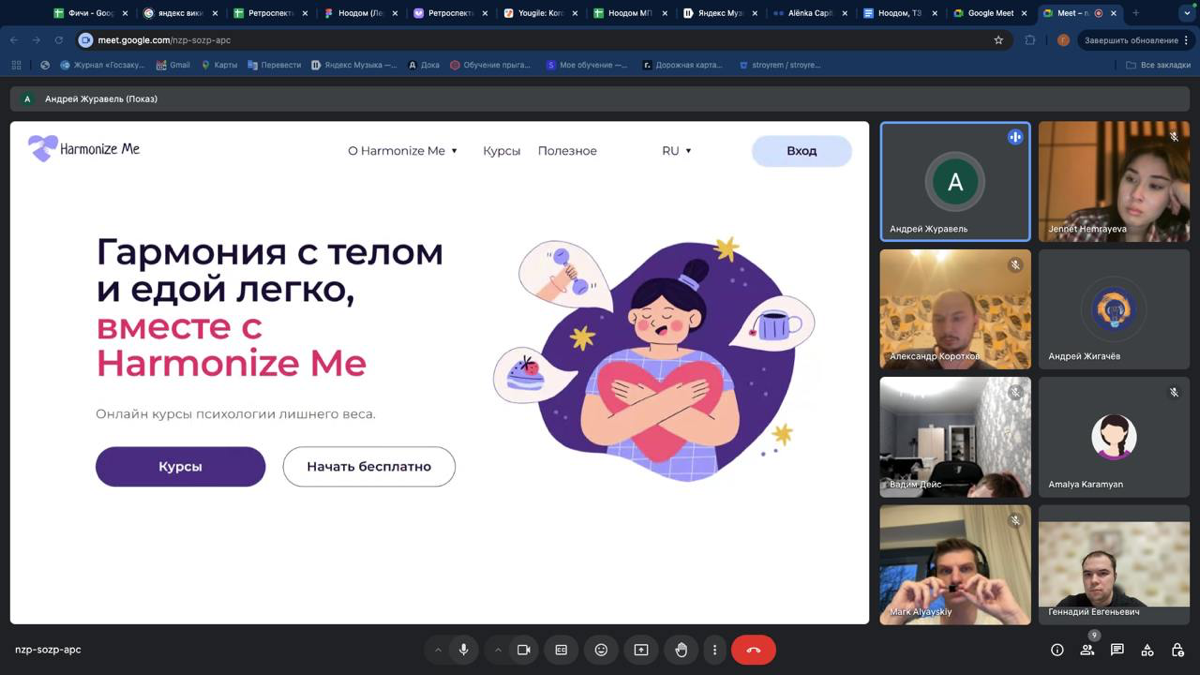The image size is (1200, 675).
Task: Open the Курсы navigation item
Action: point(502,151)
